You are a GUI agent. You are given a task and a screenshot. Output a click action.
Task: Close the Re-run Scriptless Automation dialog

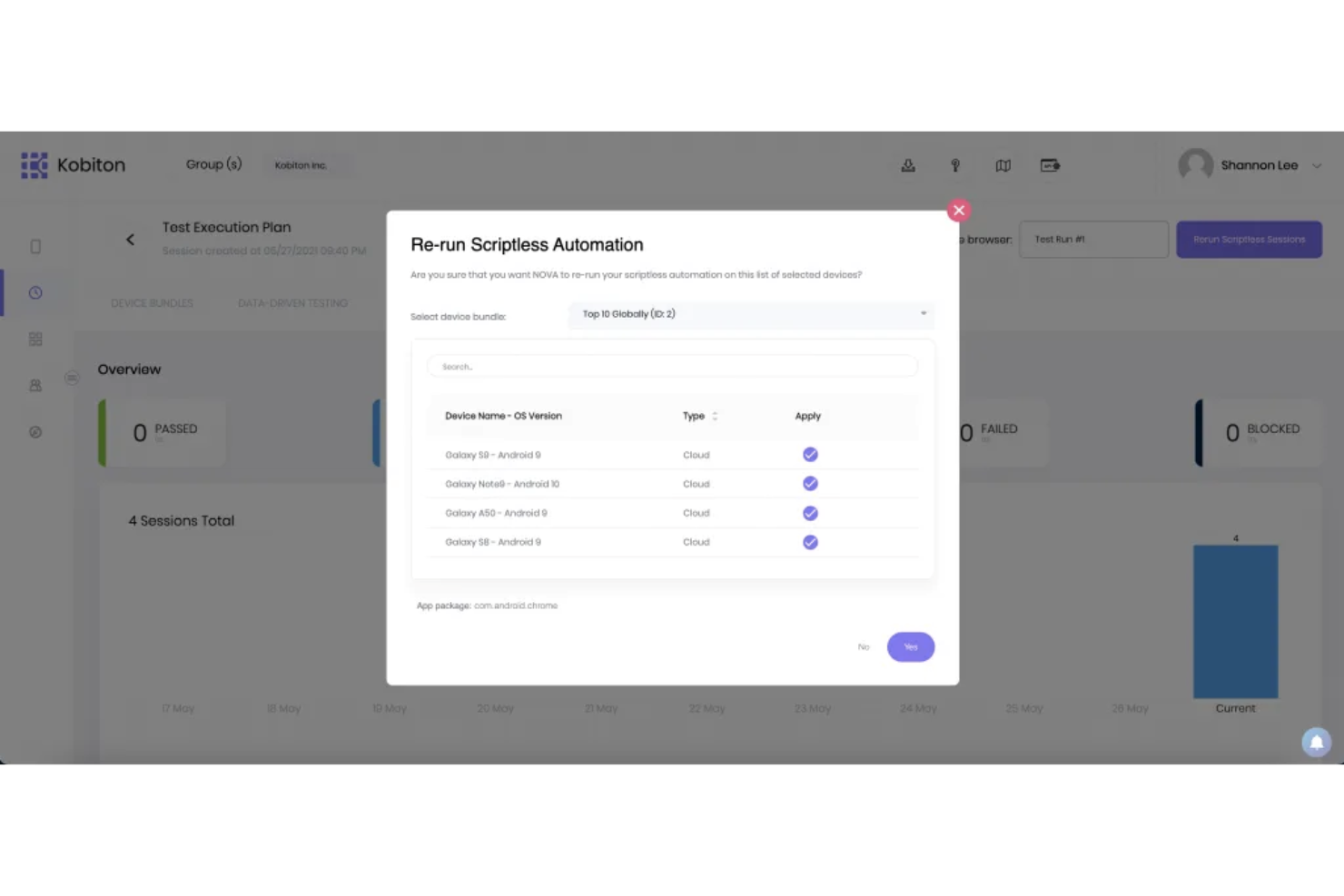(x=958, y=211)
